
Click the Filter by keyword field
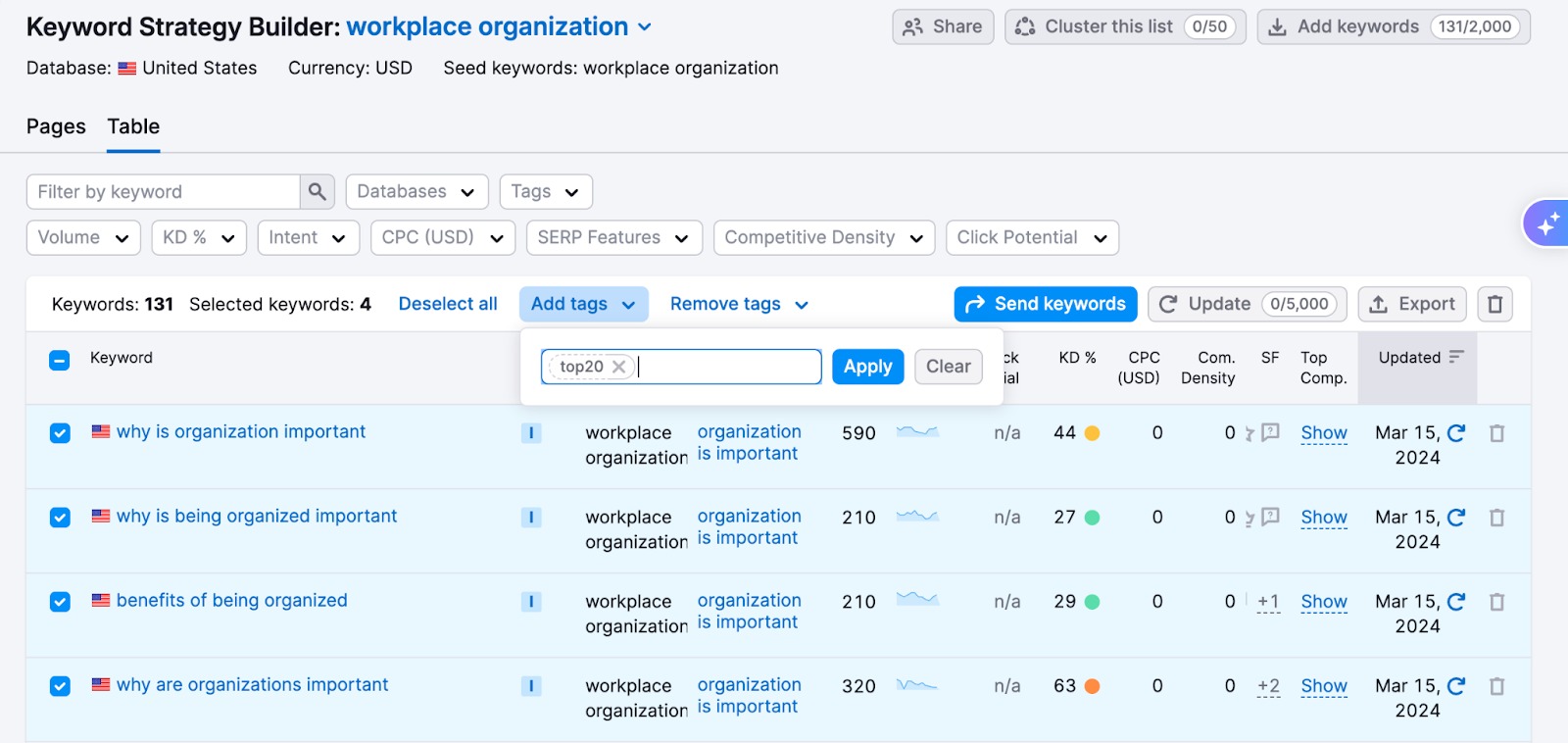163,192
